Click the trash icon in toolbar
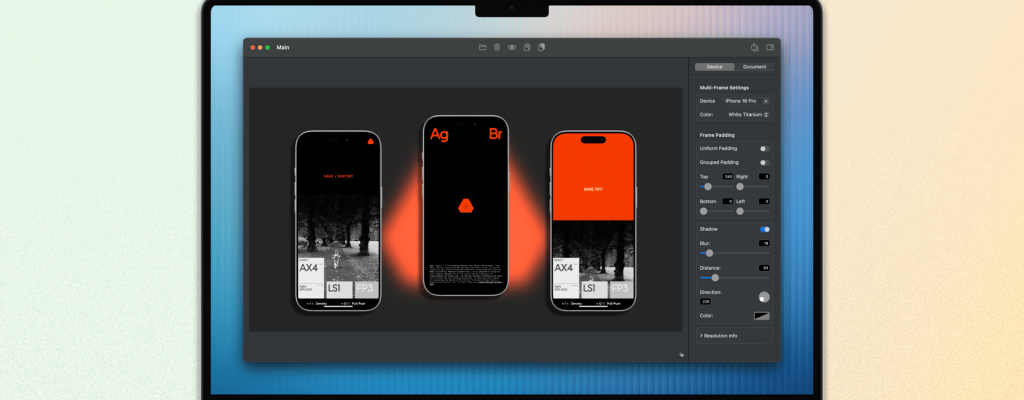This screenshot has width=1024, height=400. 497,47
